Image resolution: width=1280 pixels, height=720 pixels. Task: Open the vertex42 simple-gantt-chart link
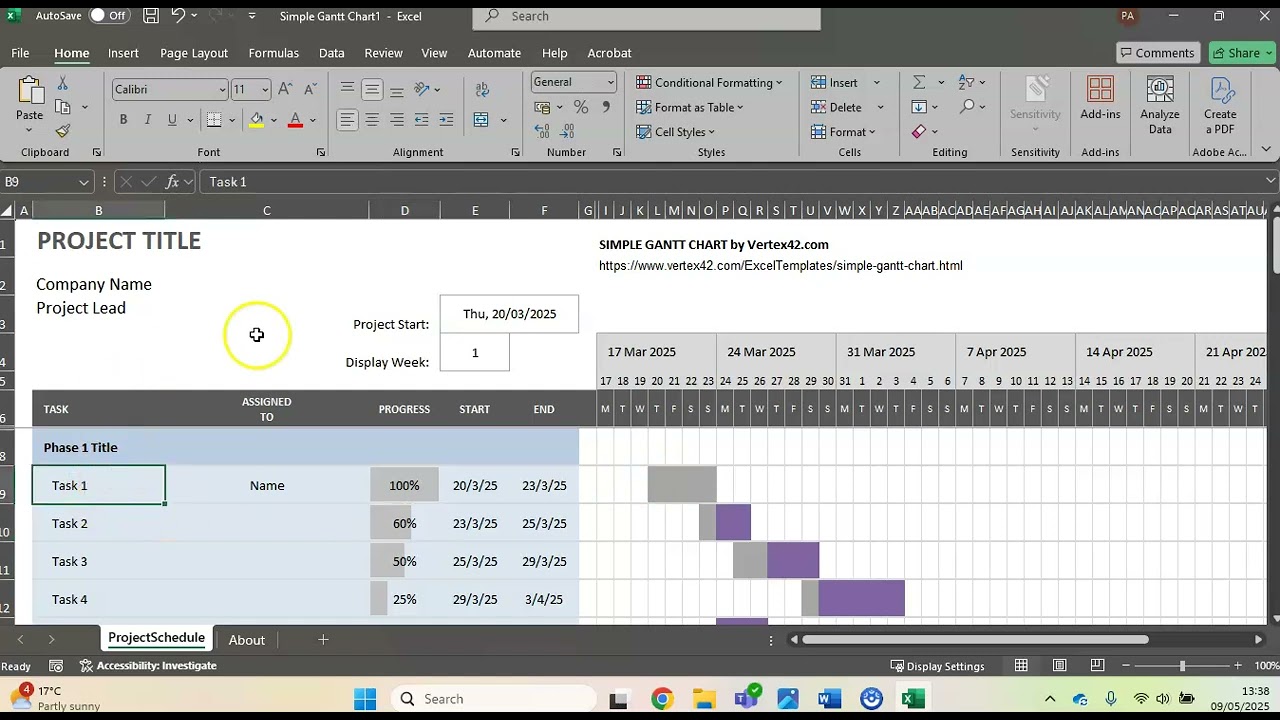[x=780, y=266]
